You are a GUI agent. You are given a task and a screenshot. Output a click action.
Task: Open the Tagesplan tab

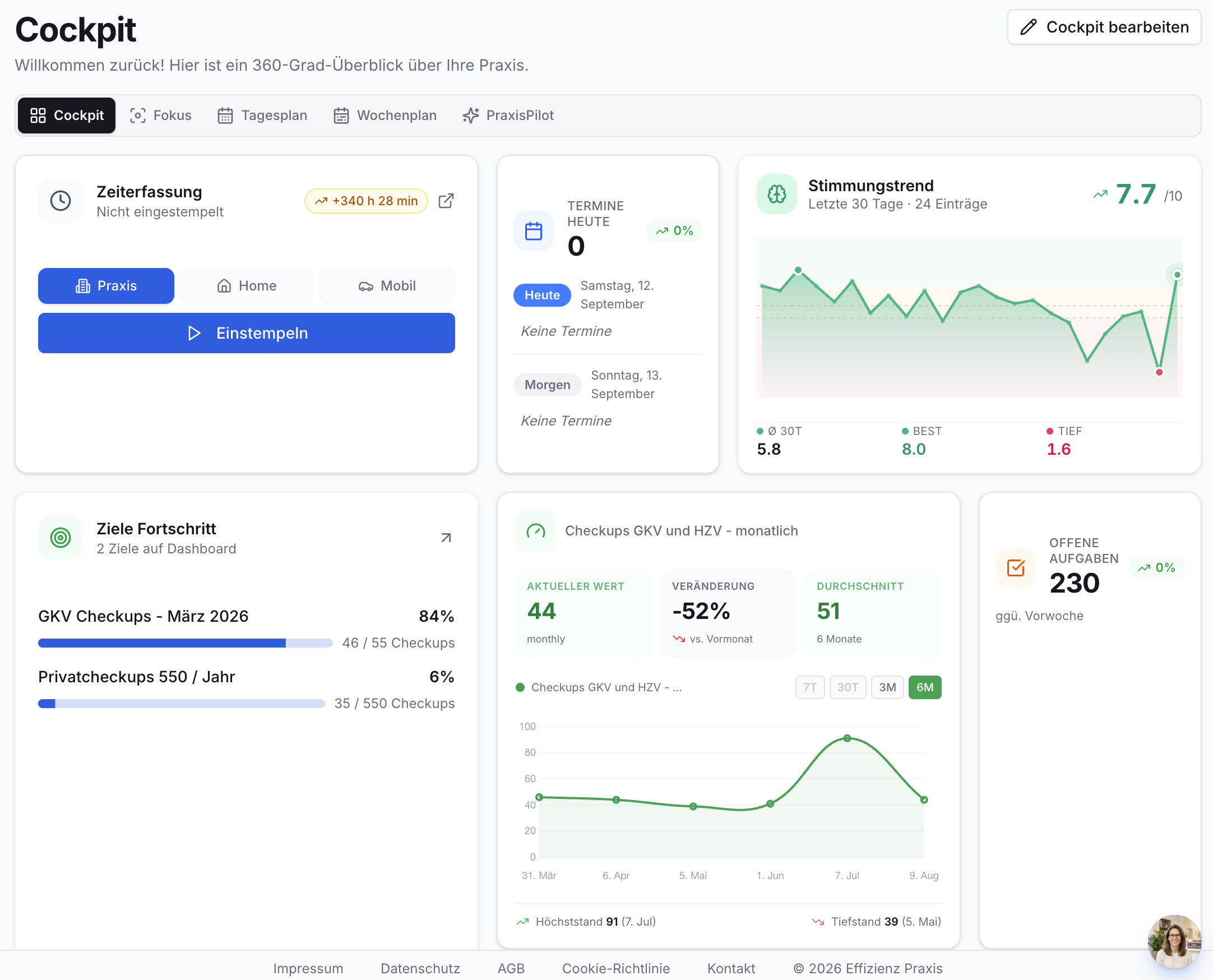262,115
